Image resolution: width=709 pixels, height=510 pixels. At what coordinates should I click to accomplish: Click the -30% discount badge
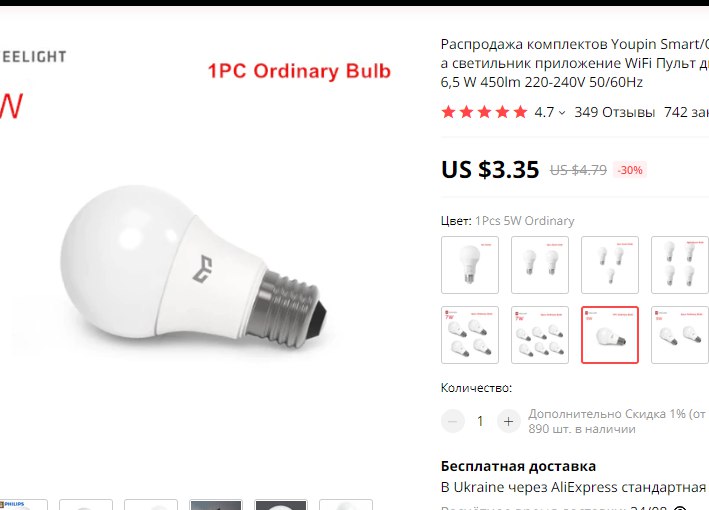tap(630, 170)
